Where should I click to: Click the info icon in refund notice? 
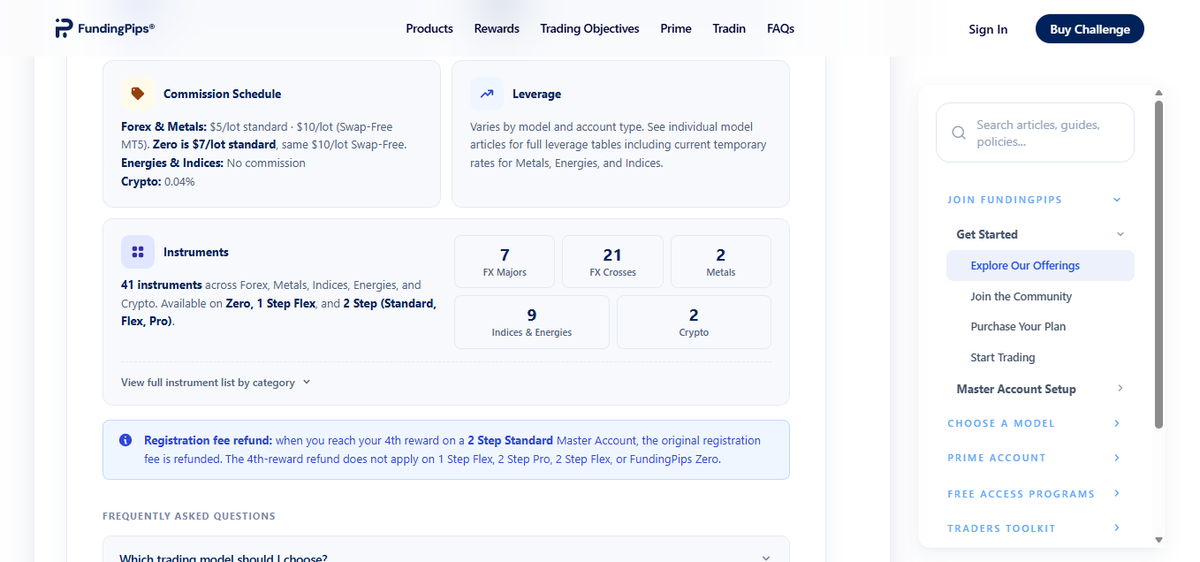coord(125,440)
